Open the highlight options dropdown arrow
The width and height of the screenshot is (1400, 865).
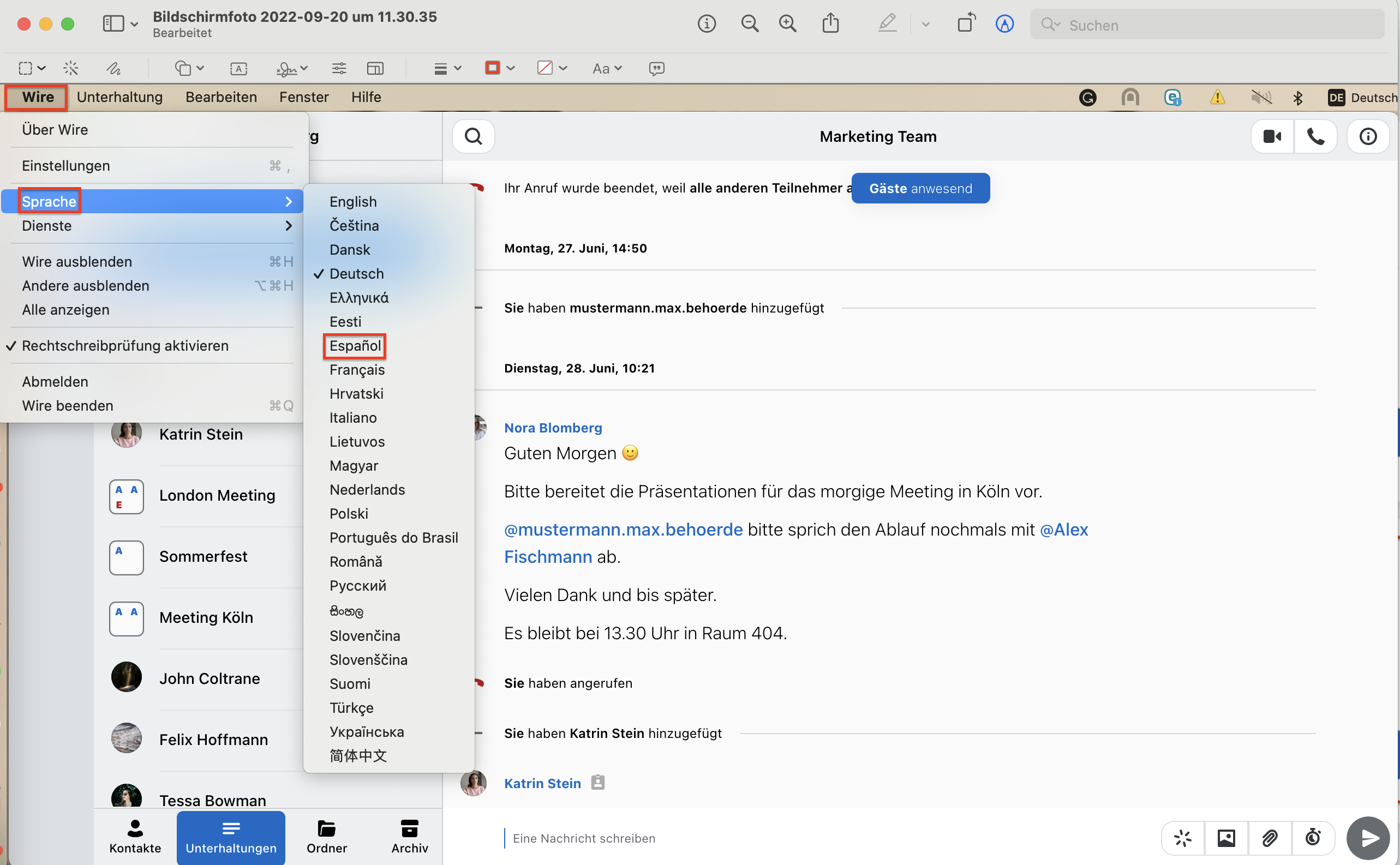[x=926, y=24]
